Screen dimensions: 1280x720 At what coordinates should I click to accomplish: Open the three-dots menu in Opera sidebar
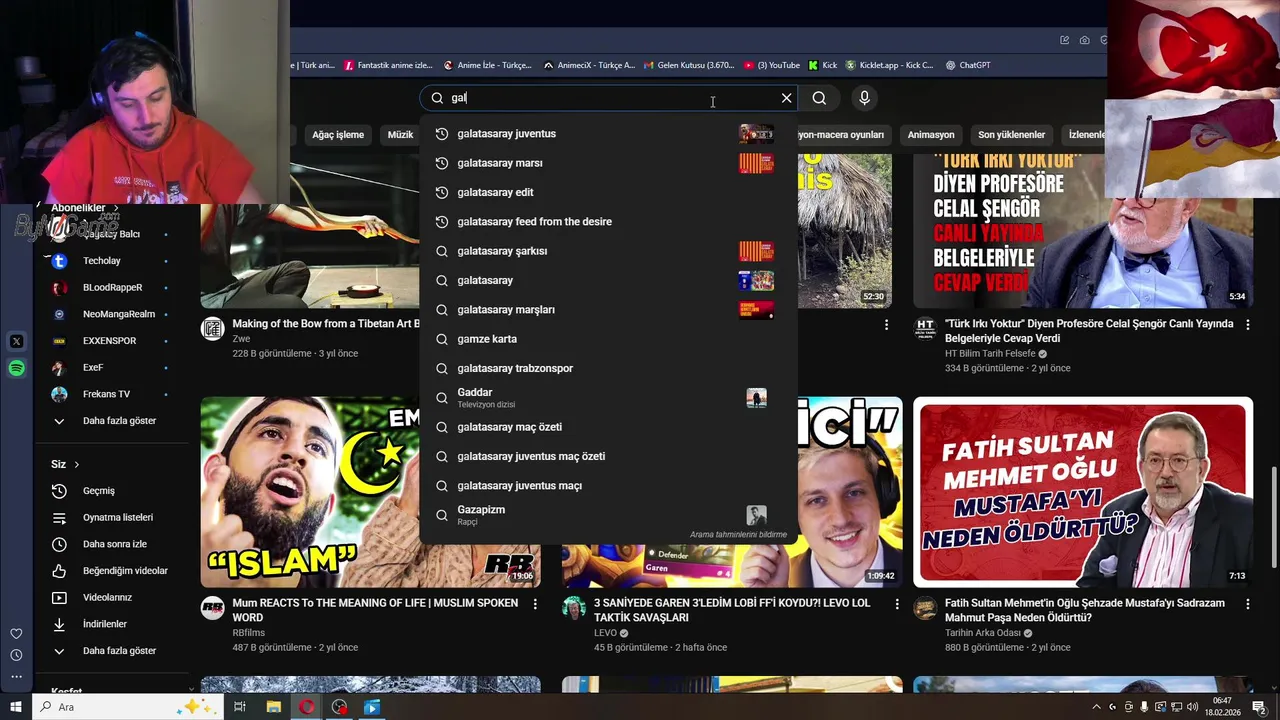click(16, 677)
